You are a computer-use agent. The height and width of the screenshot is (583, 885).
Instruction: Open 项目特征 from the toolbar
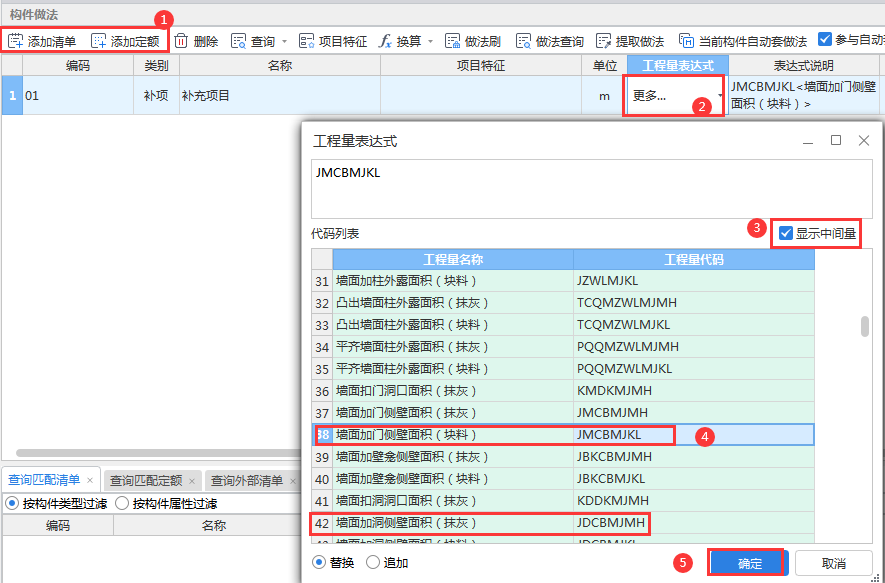[x=333, y=41]
